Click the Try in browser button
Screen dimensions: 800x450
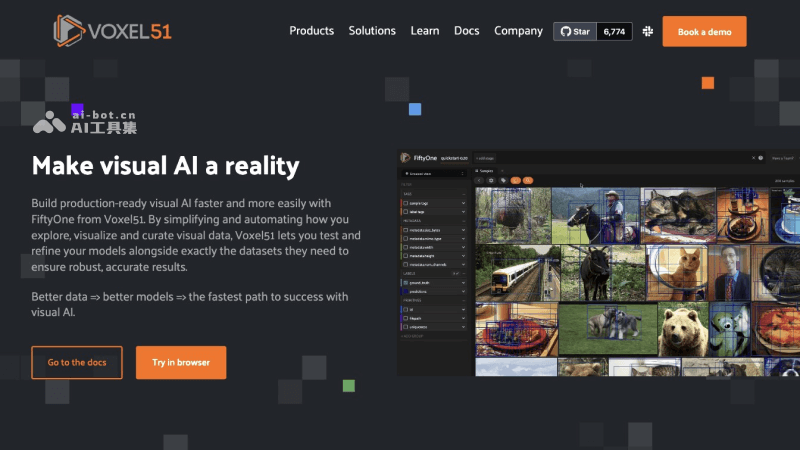coord(181,363)
